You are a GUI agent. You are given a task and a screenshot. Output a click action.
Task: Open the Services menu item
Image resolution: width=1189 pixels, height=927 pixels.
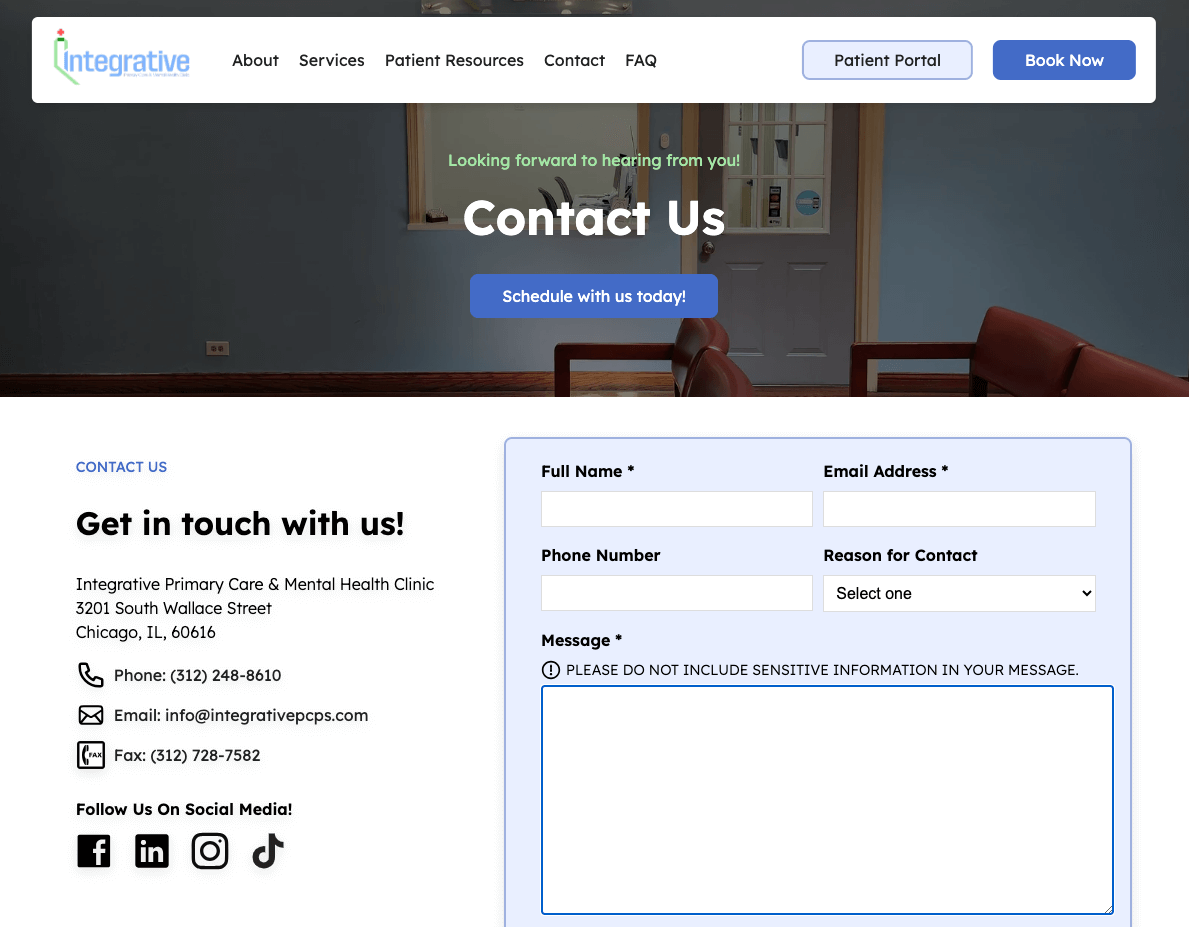click(x=331, y=60)
